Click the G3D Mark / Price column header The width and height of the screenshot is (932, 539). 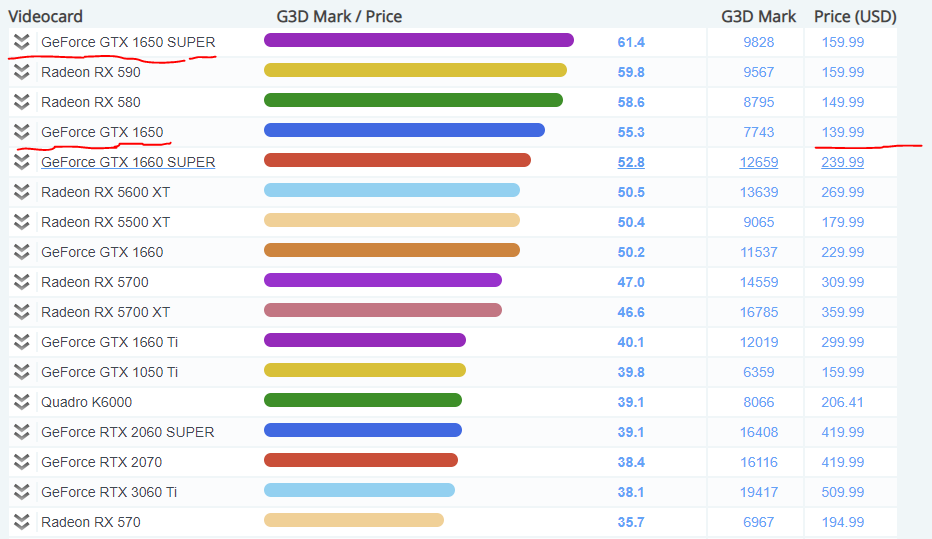pos(339,17)
